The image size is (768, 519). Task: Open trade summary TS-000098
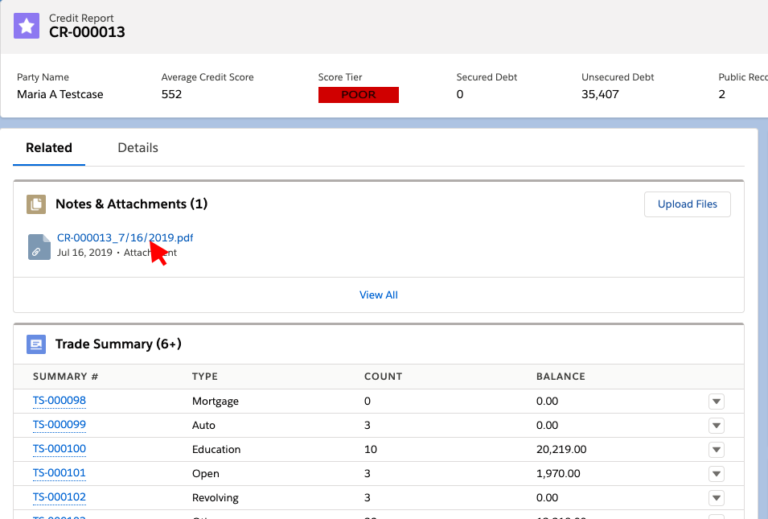coord(59,401)
